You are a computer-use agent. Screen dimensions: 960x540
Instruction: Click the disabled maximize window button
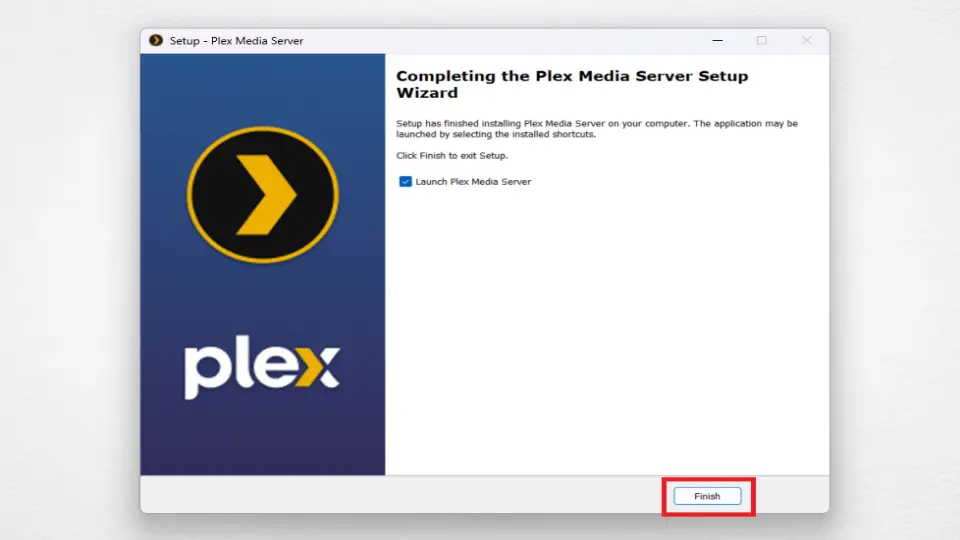tap(761, 41)
